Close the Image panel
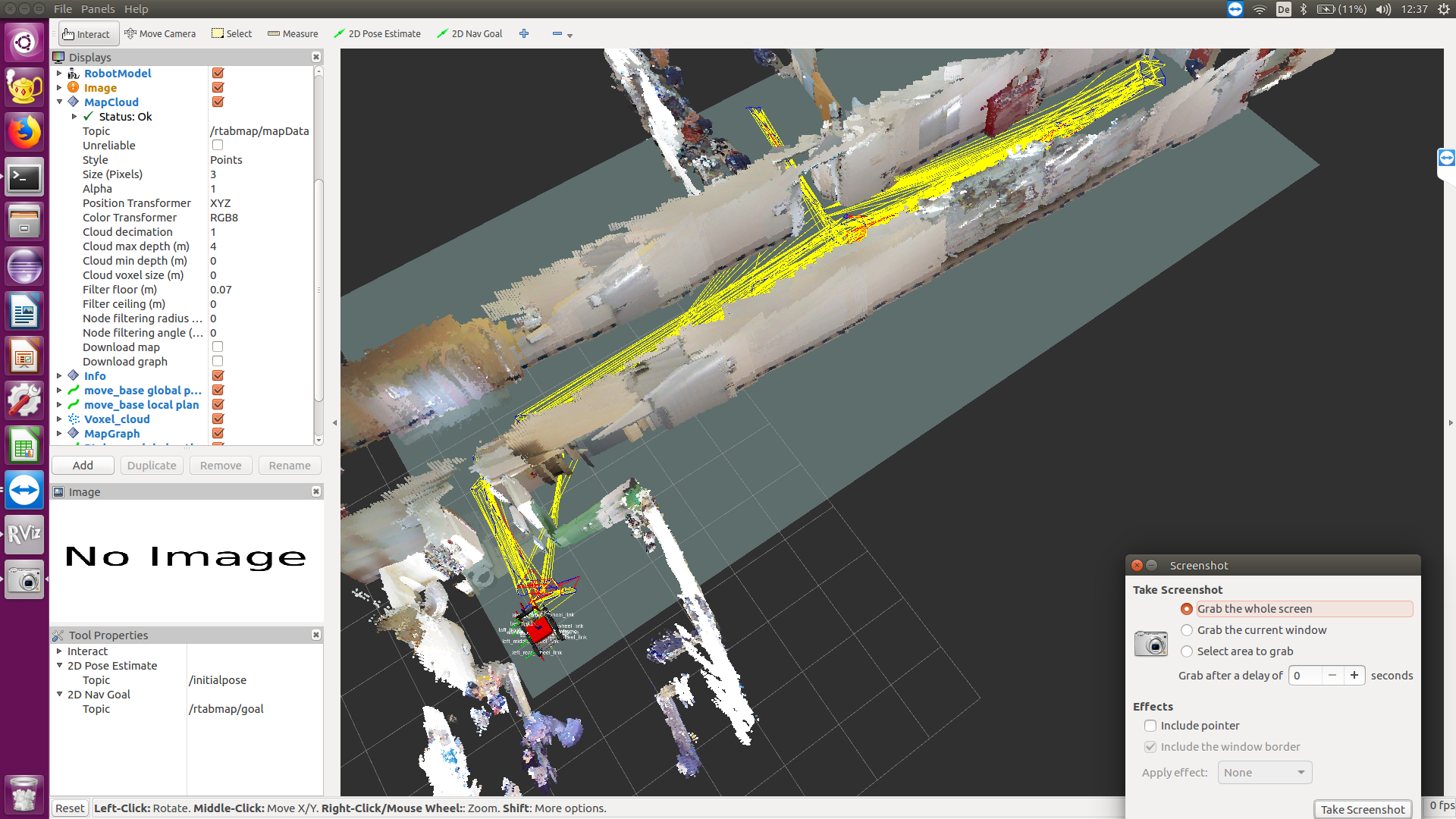This screenshot has width=1456, height=819. tap(316, 492)
